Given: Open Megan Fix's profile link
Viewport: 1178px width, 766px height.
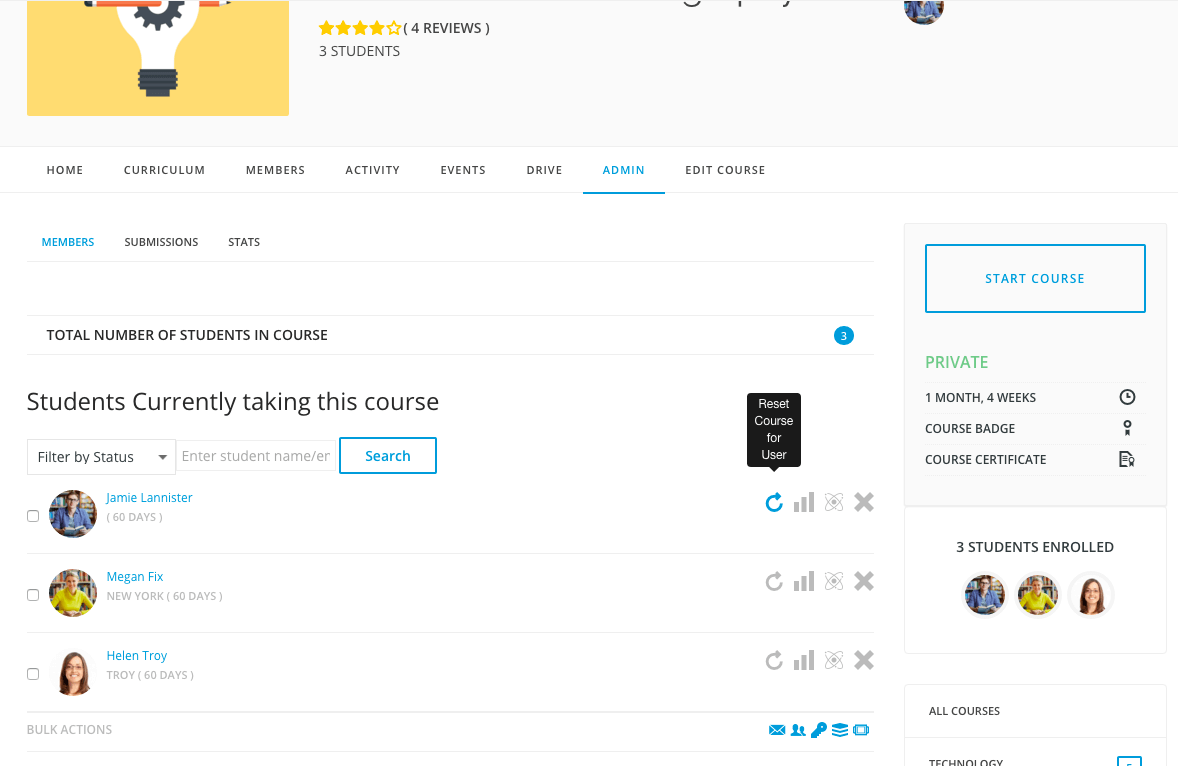Looking at the screenshot, I should tap(135, 577).
